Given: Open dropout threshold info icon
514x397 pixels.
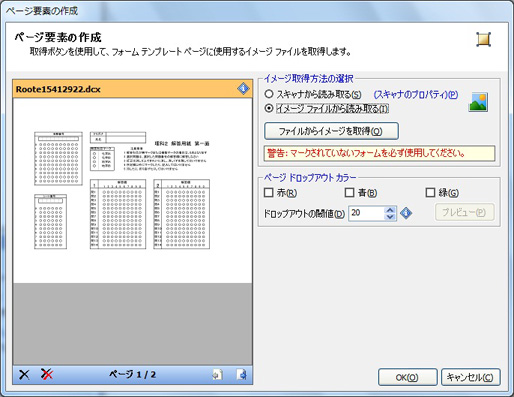Looking at the screenshot, I should point(406,213).
